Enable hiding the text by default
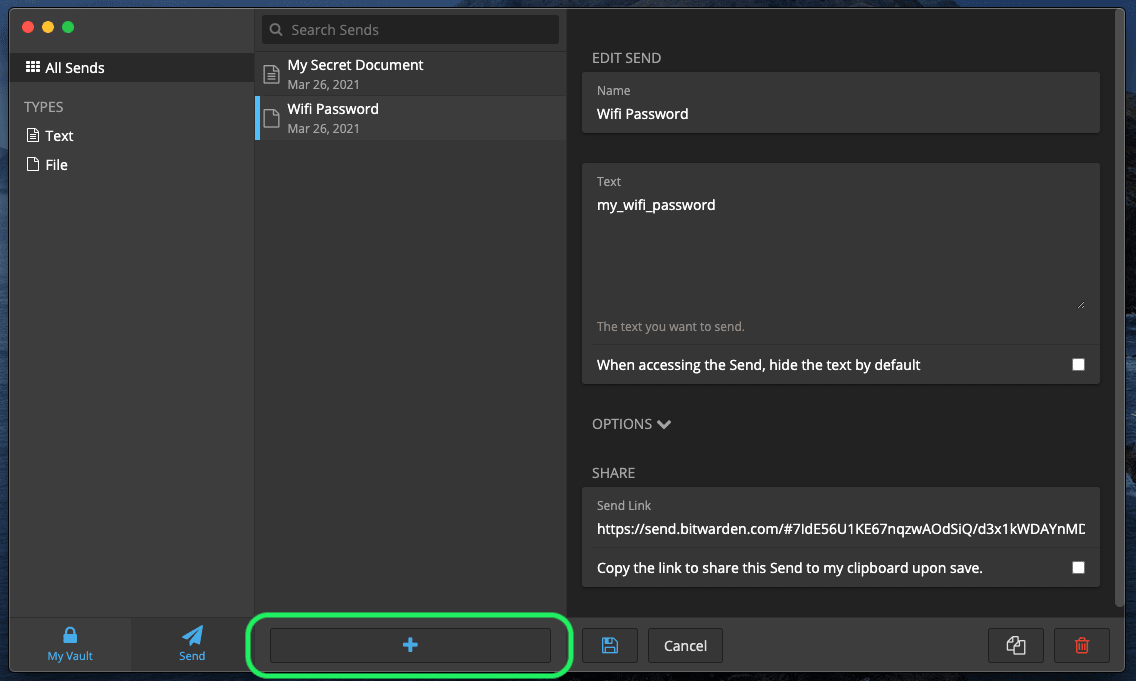This screenshot has width=1136, height=681. [1078, 364]
